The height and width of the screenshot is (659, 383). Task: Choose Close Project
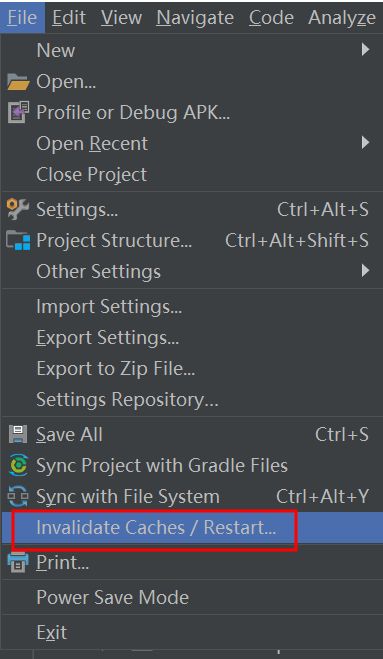click(191, 174)
